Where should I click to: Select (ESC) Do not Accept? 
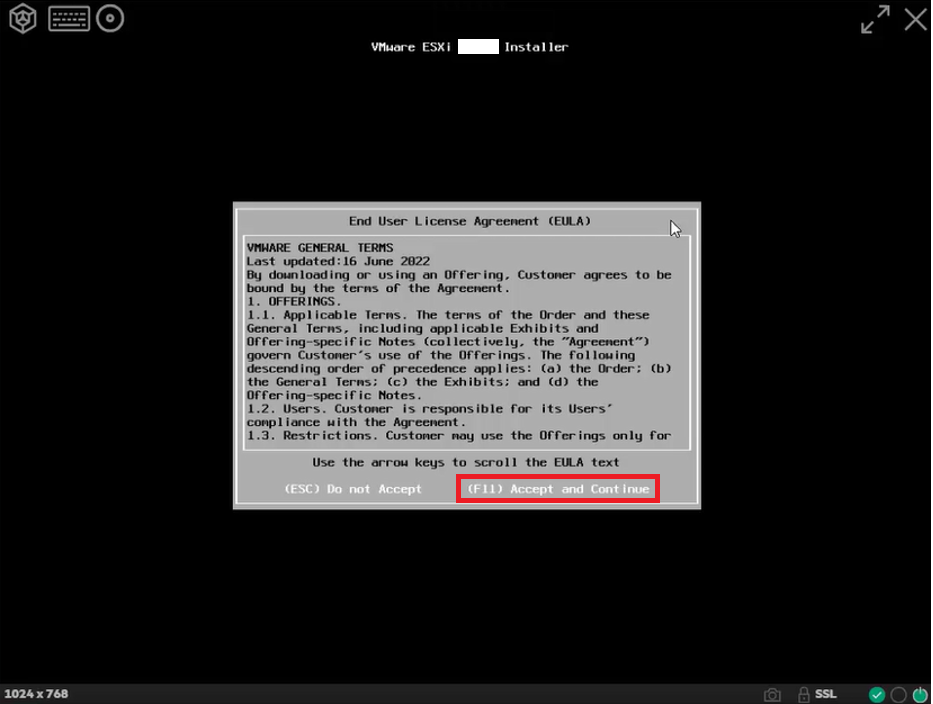(353, 489)
